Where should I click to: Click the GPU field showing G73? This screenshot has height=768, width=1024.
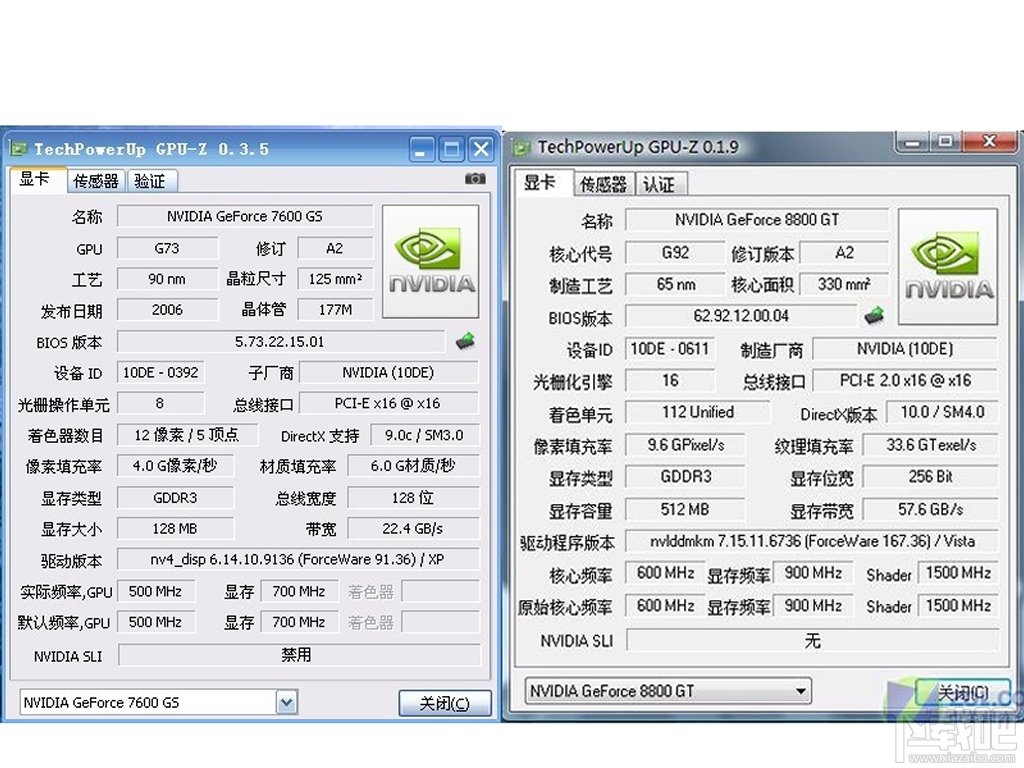[167, 248]
